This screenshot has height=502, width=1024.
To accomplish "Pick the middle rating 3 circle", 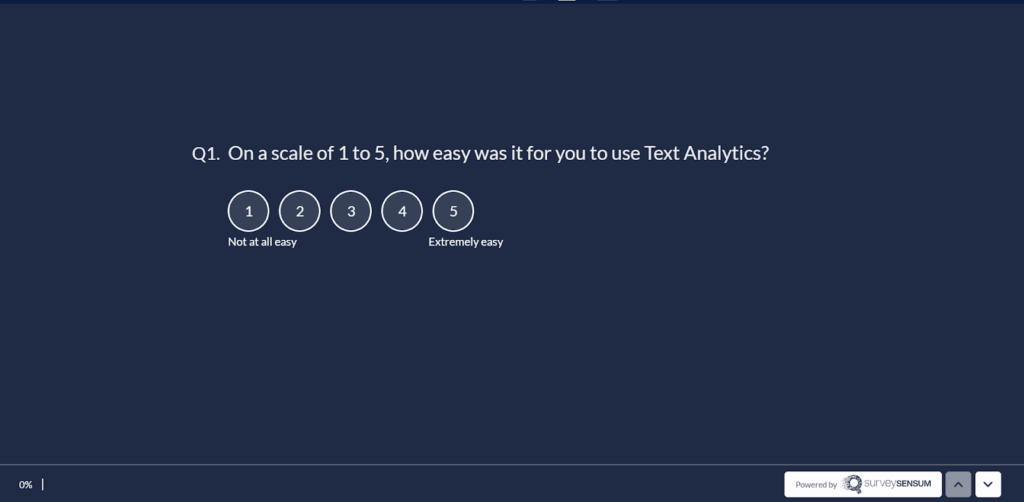I will 351,211.
